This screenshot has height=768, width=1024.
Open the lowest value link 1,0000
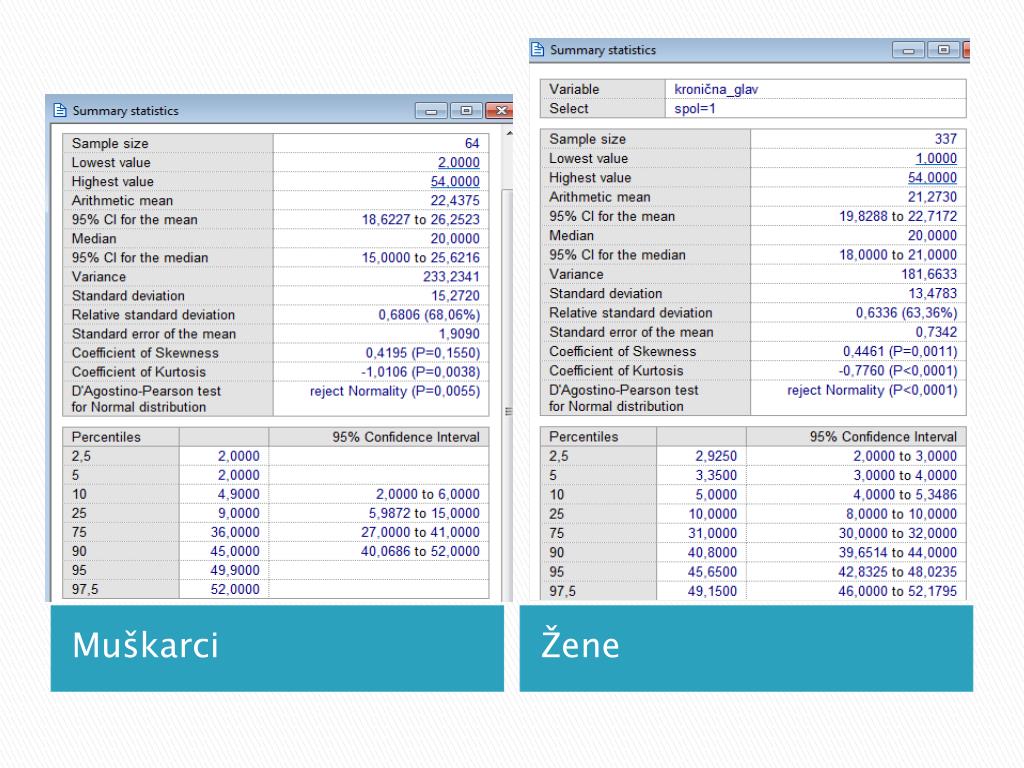tap(936, 158)
